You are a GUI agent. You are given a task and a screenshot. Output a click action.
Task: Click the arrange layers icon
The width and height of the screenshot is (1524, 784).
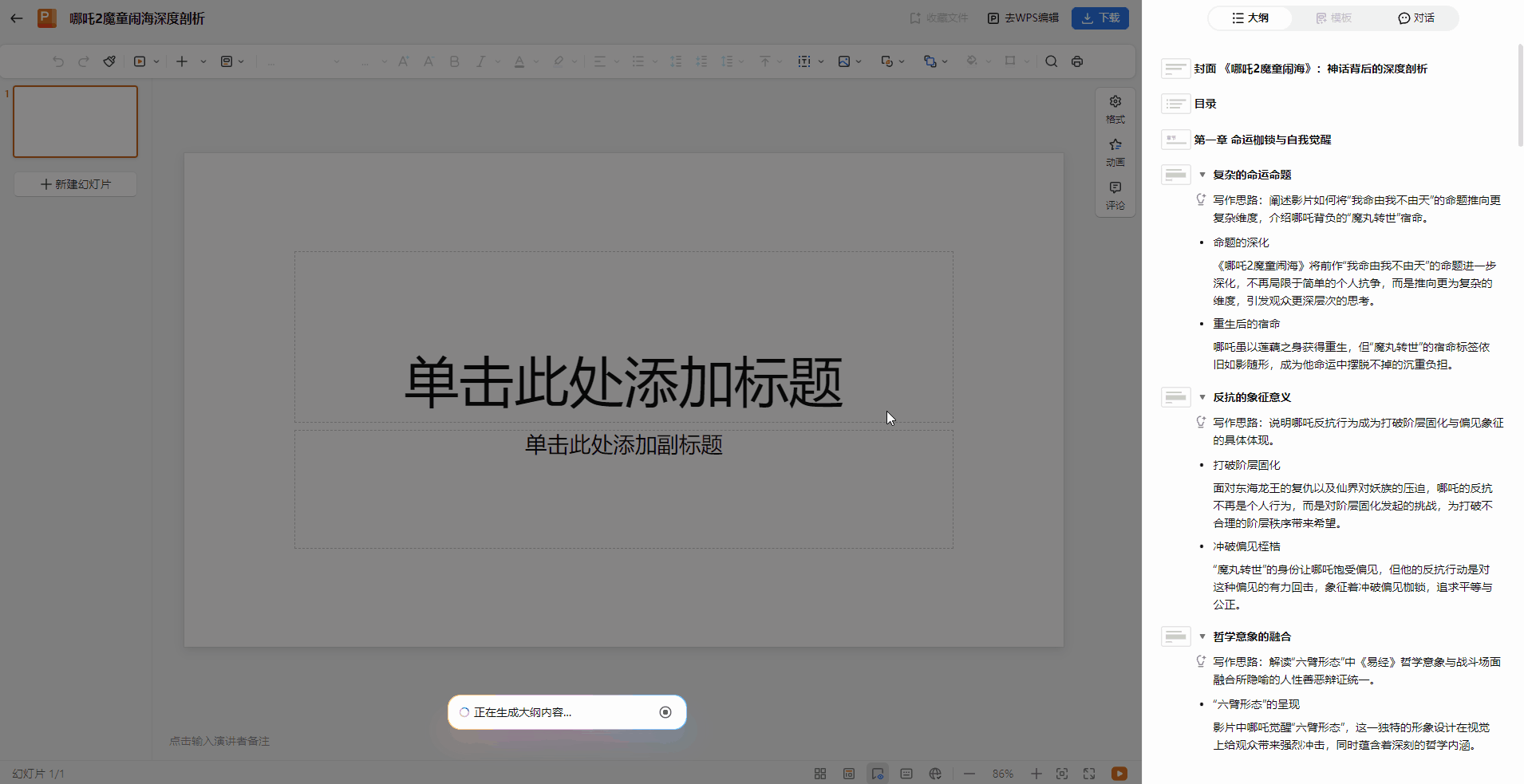(930, 61)
